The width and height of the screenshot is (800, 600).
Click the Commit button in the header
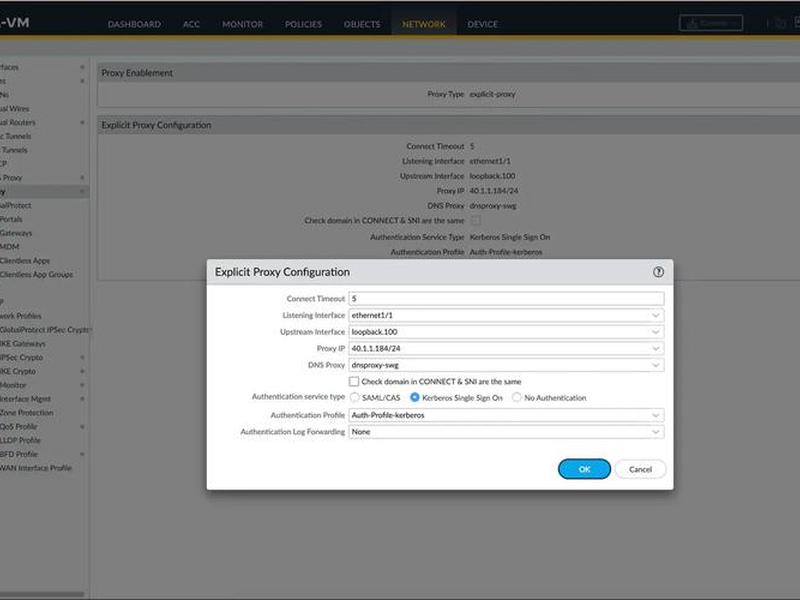pyautogui.click(x=711, y=23)
